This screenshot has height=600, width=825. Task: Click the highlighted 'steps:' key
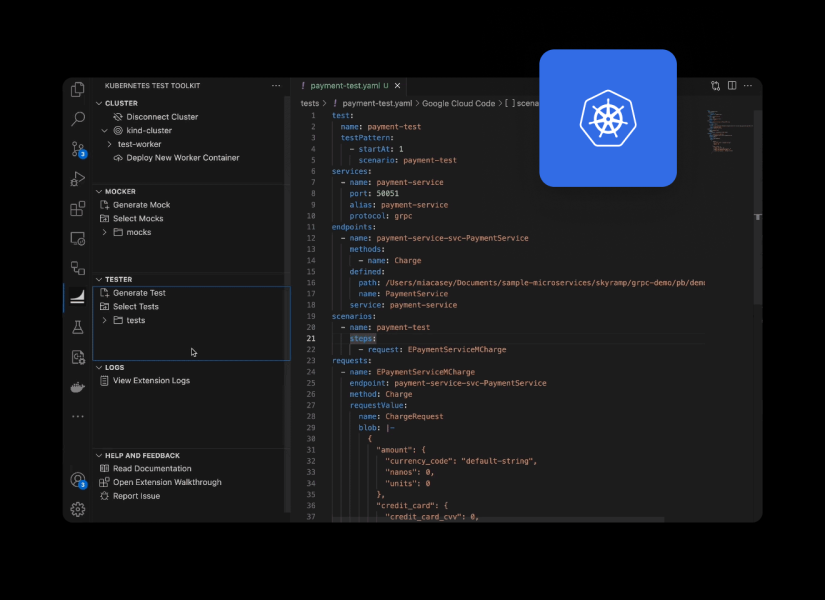pyautogui.click(x=363, y=338)
